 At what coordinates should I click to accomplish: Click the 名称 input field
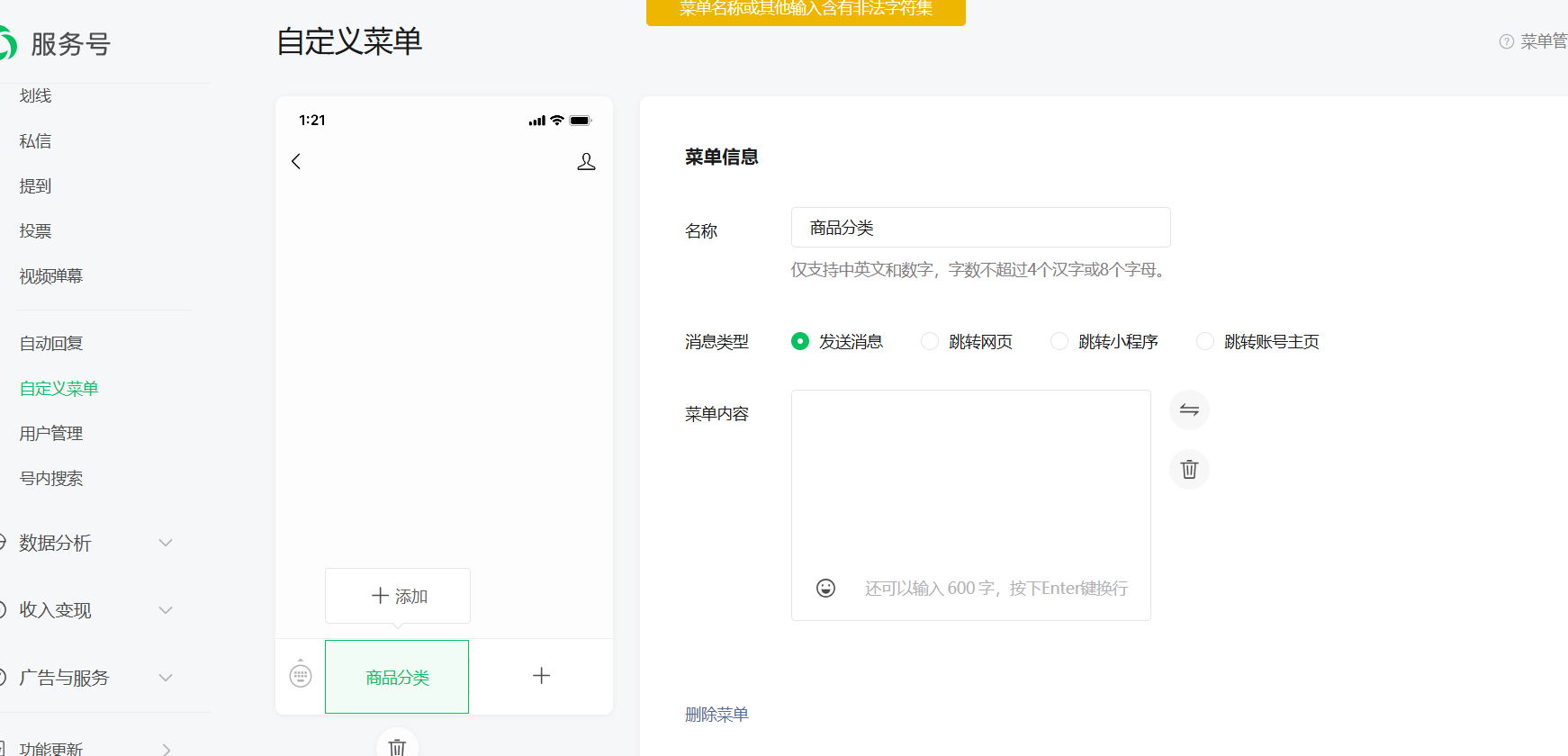tap(981, 228)
